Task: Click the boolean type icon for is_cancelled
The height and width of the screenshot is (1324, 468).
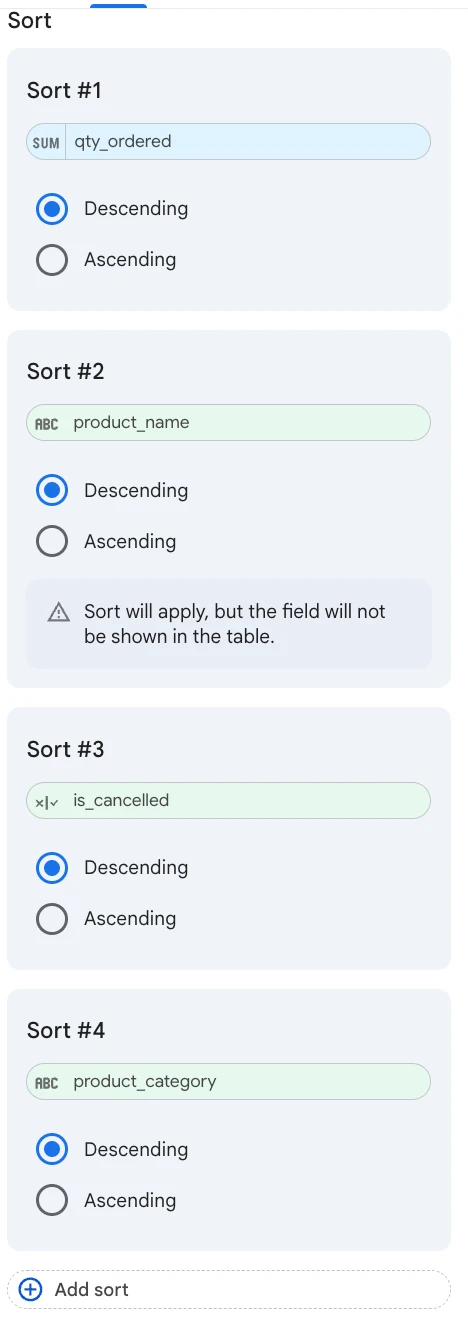Action: tap(47, 801)
